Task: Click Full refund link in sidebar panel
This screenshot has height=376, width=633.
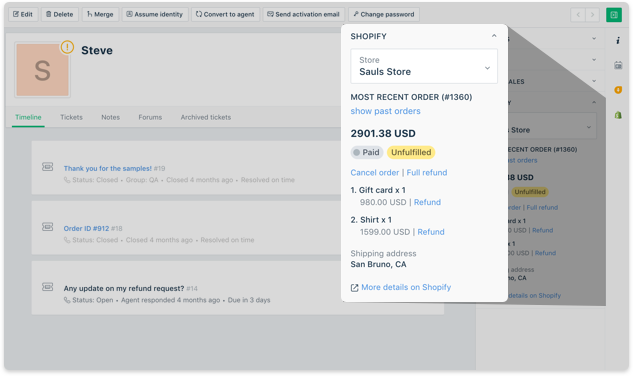Action: tap(542, 208)
